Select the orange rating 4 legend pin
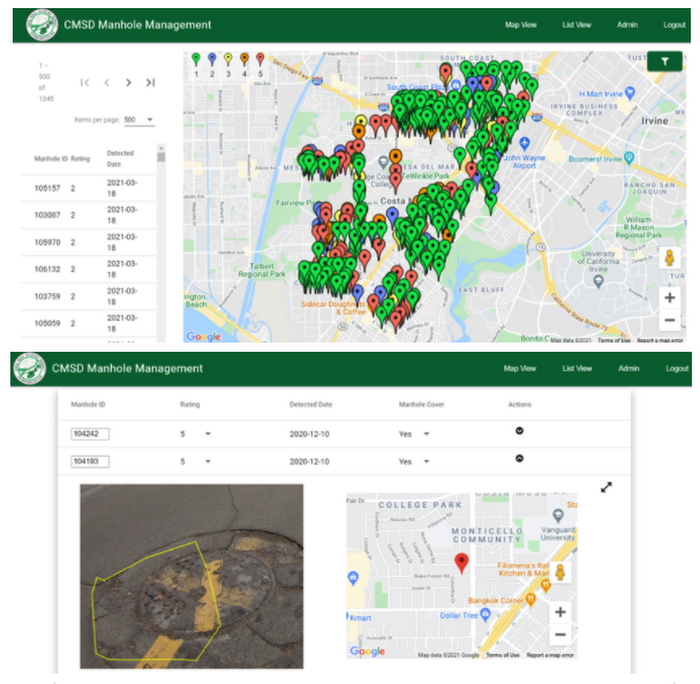This screenshot has height=684, width=700. pyautogui.click(x=244, y=60)
